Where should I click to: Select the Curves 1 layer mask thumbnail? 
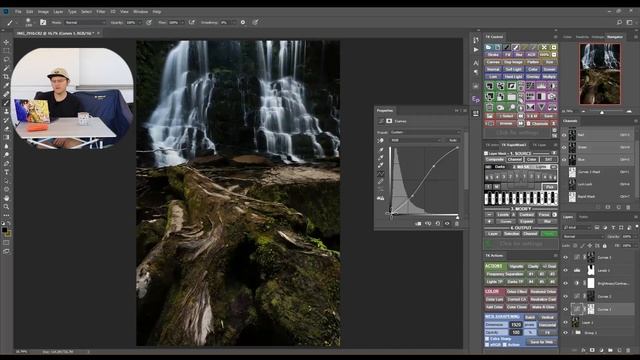591,309
